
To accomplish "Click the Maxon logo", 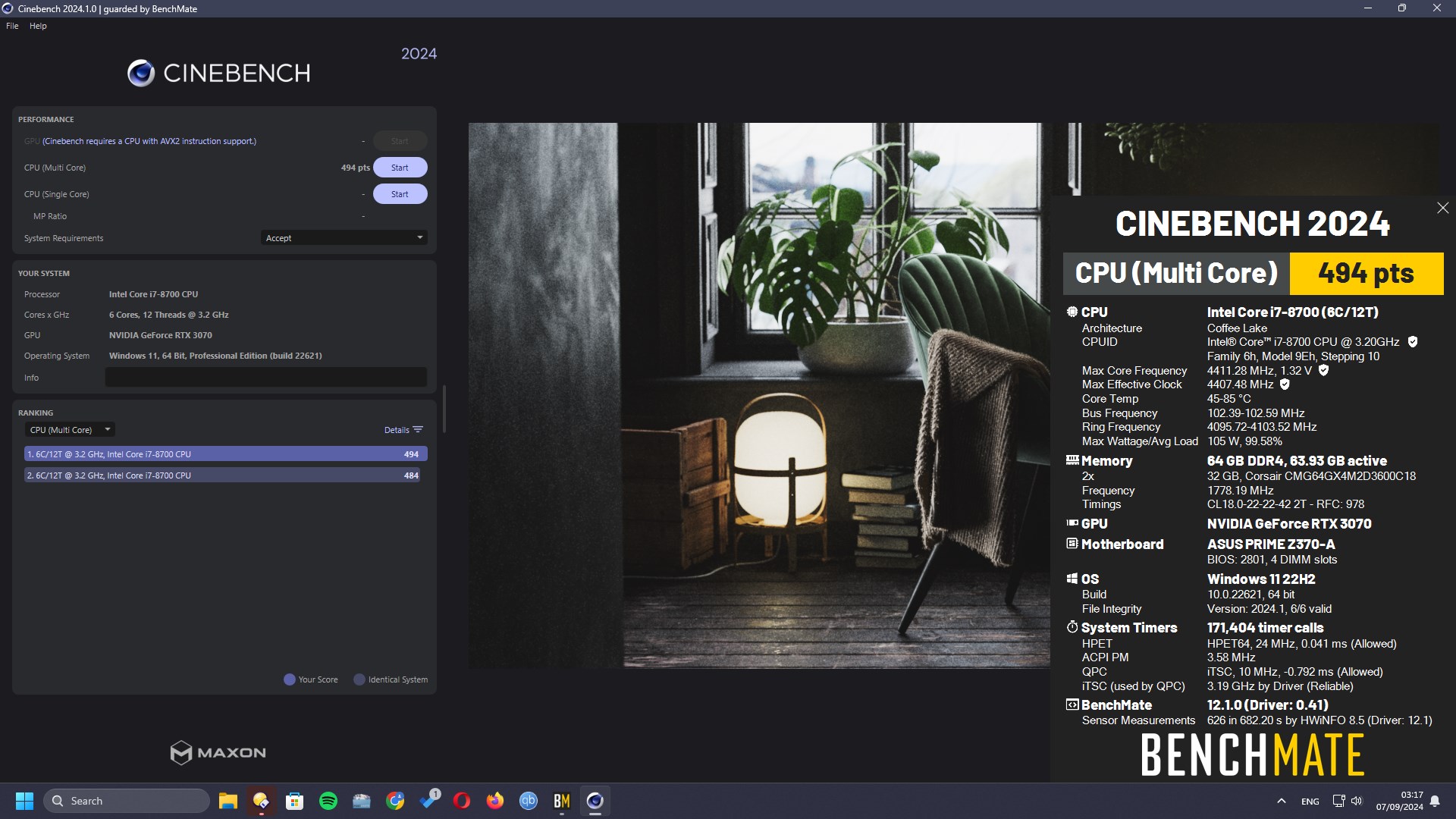I will (218, 752).
